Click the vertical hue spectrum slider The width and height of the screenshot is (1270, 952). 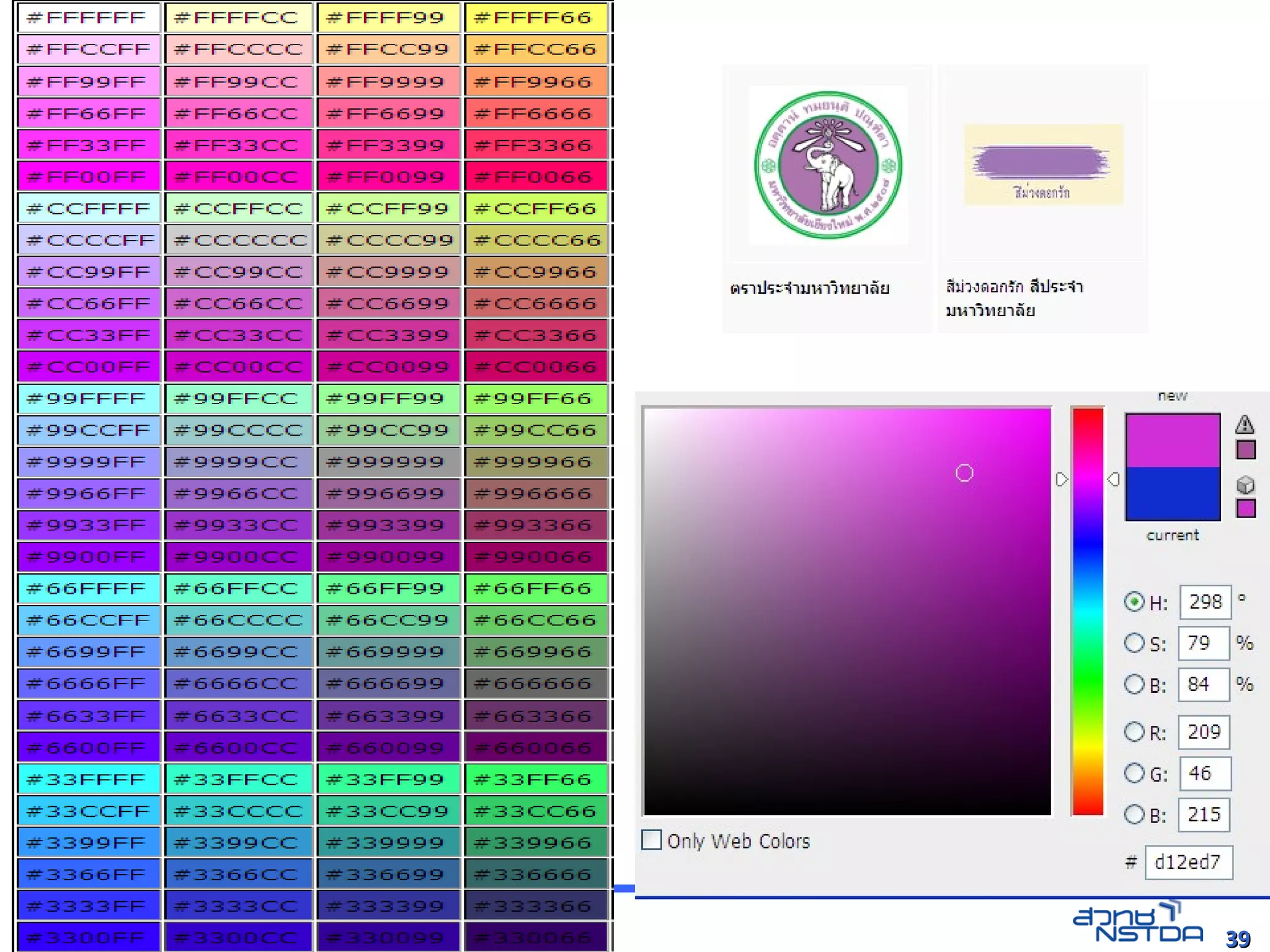[x=1088, y=610]
